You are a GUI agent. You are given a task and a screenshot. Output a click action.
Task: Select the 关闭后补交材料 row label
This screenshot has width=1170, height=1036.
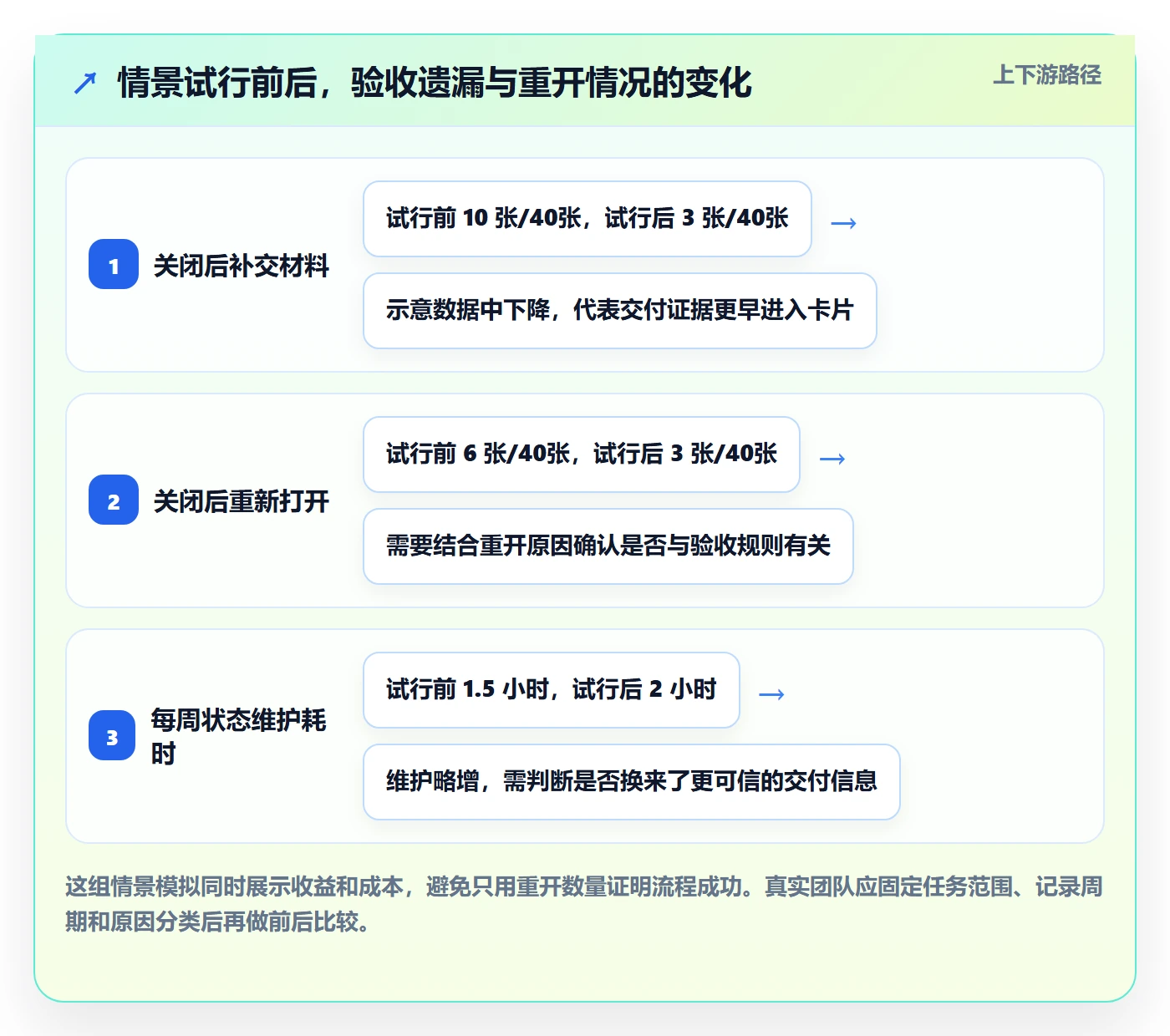[x=242, y=266]
